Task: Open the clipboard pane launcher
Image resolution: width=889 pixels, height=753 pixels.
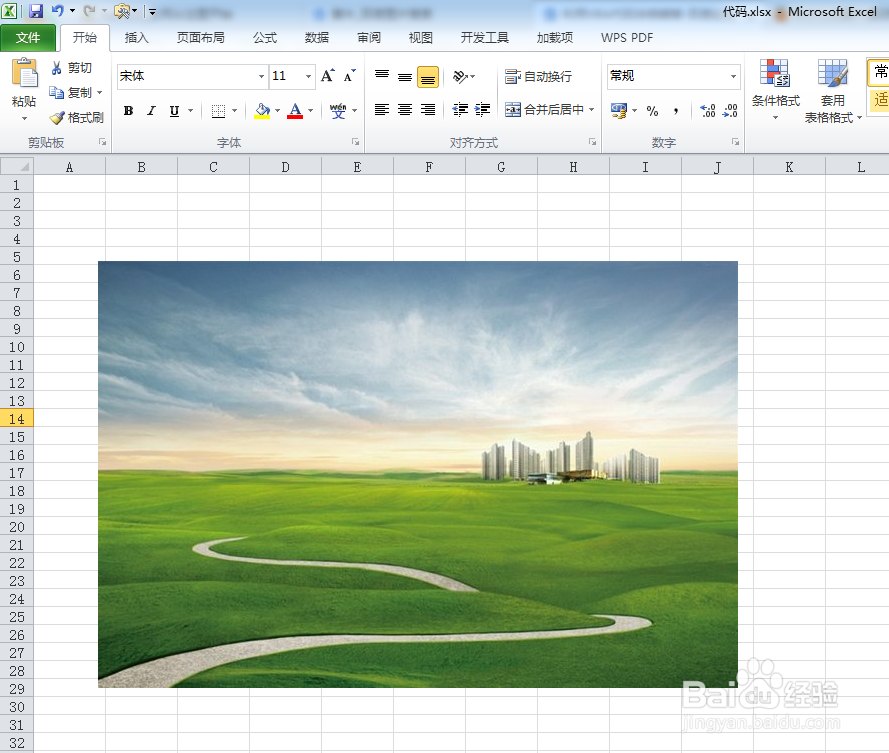Action: click(103, 142)
